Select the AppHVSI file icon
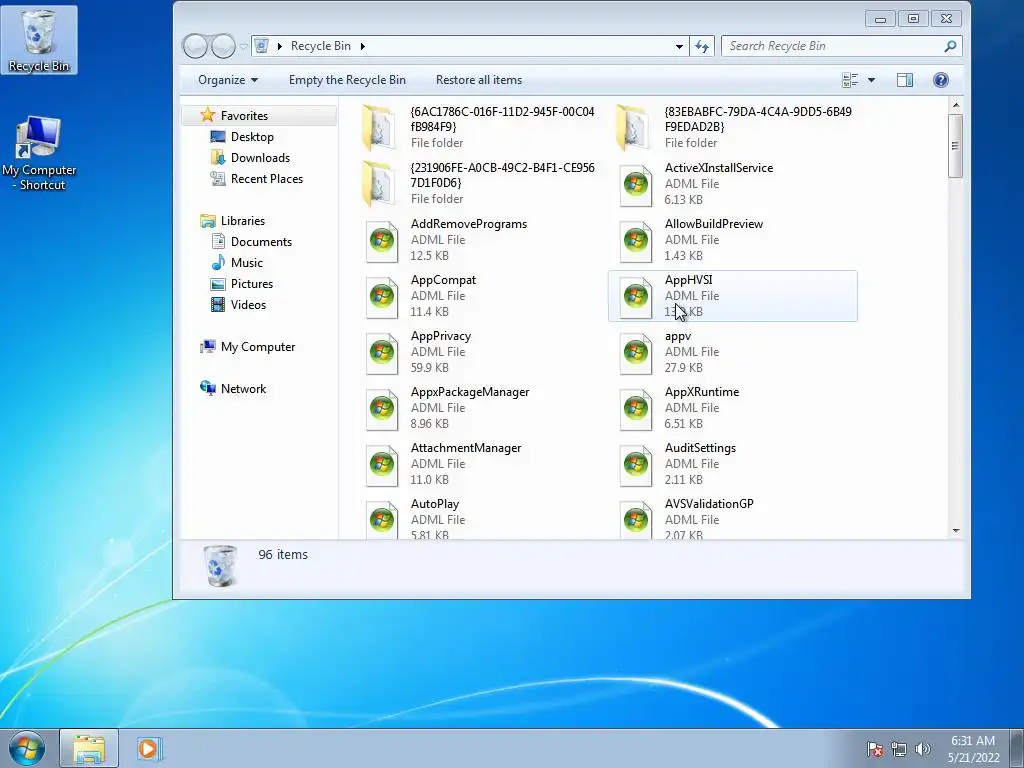Screen dimensions: 1024x768 635,298
